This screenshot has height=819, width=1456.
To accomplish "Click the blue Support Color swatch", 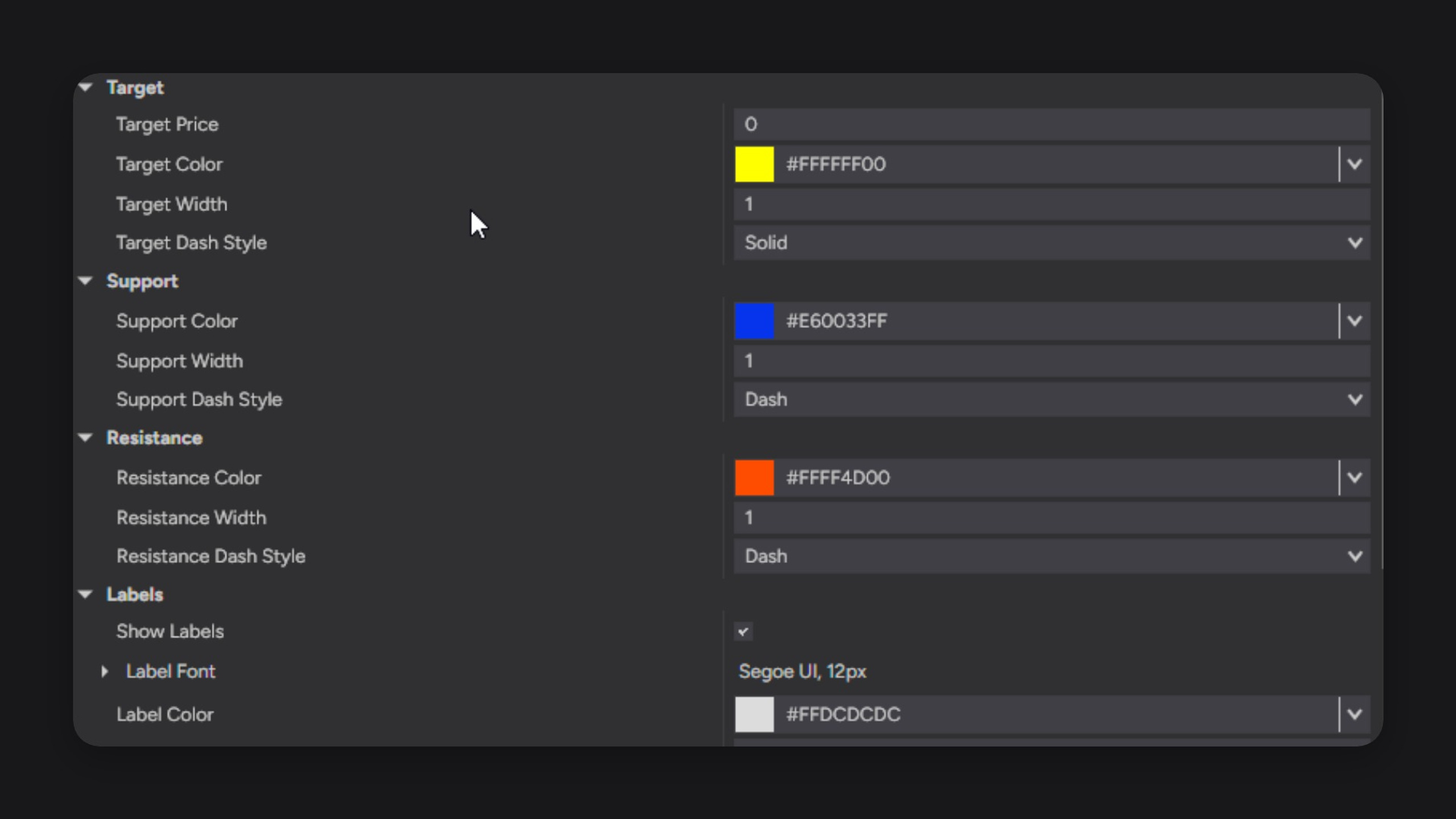I will [754, 321].
